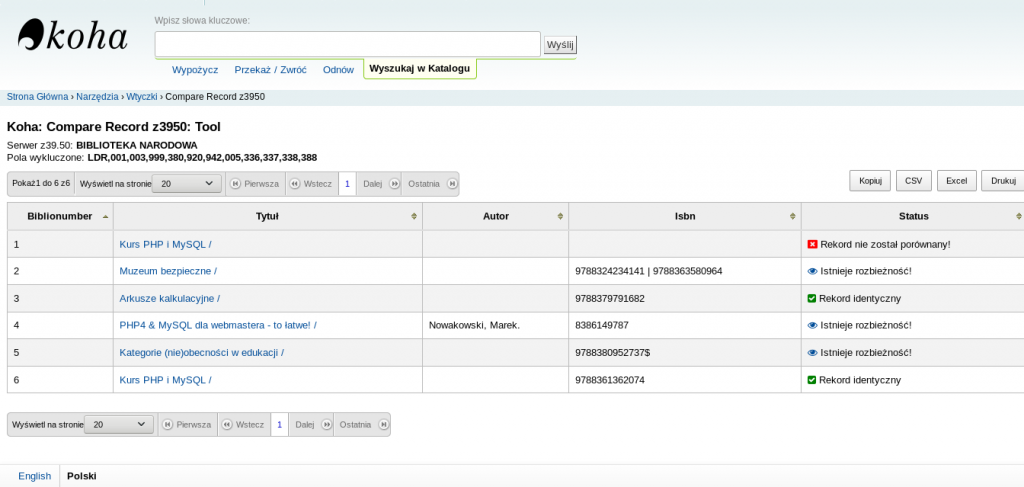The height and width of the screenshot is (487, 1024).
Task: Click the red X status icon in row 1
Action: (x=812, y=244)
